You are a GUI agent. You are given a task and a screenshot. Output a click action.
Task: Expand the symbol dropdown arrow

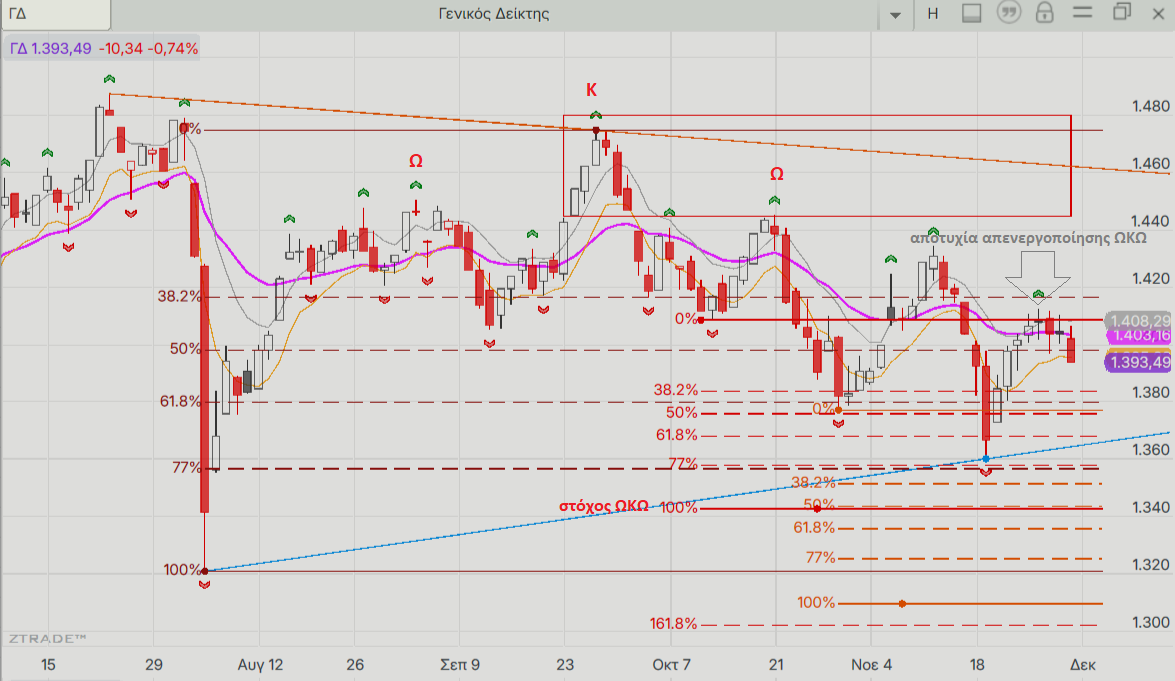click(x=895, y=15)
